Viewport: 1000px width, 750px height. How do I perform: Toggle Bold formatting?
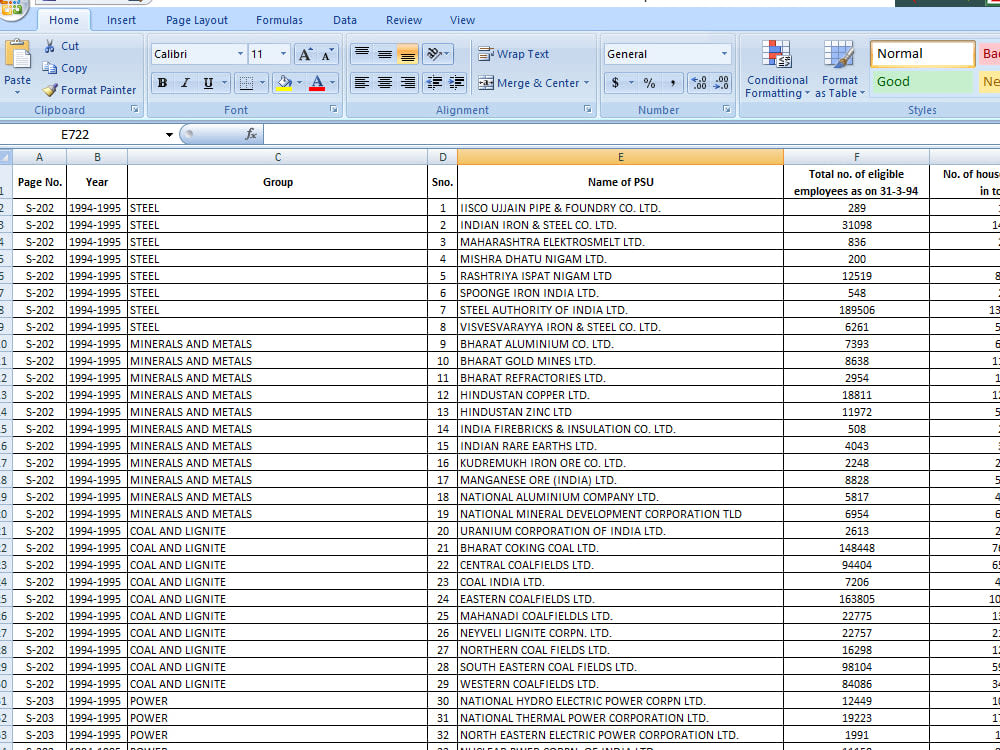click(162, 83)
